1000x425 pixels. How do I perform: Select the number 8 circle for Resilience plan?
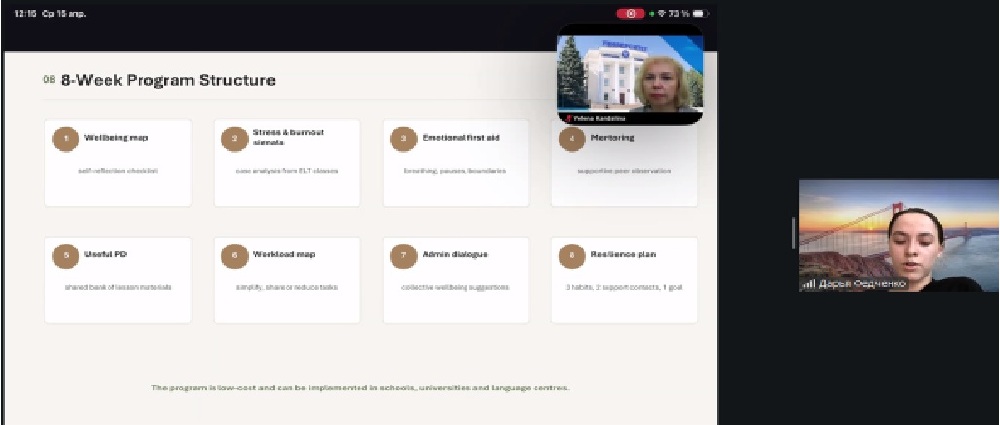point(572,256)
